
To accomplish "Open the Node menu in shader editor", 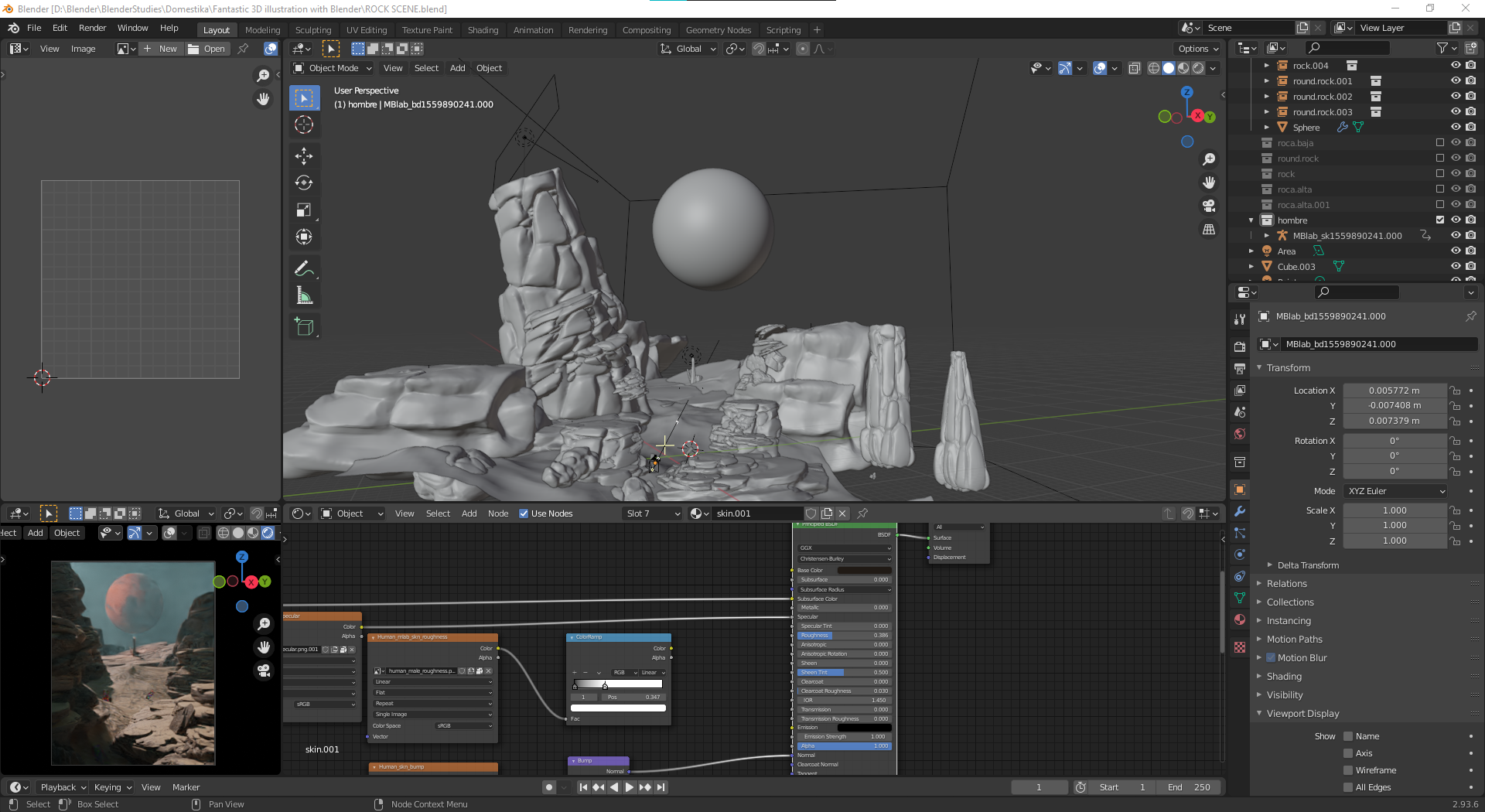I will 498,513.
